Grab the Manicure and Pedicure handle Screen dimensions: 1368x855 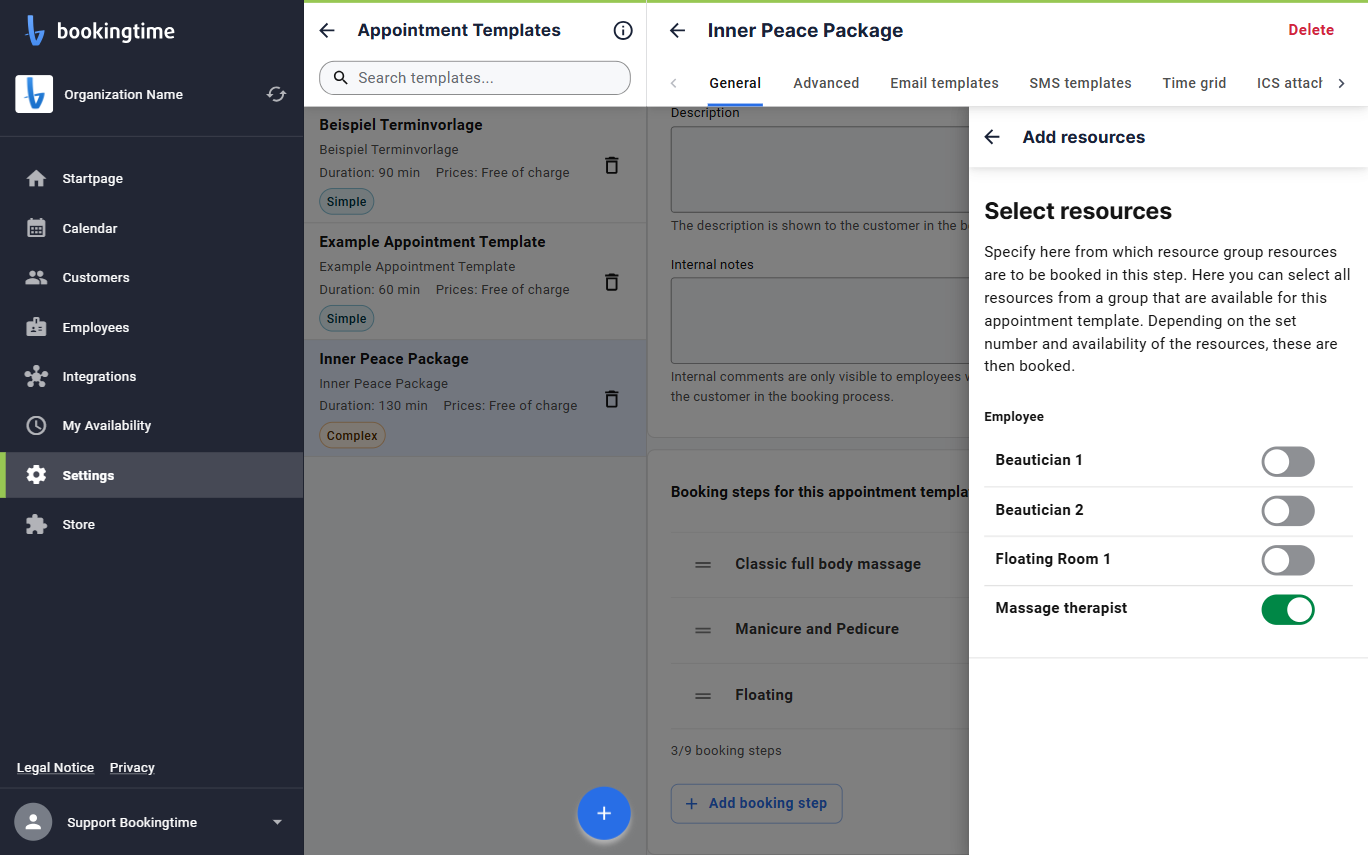(703, 630)
